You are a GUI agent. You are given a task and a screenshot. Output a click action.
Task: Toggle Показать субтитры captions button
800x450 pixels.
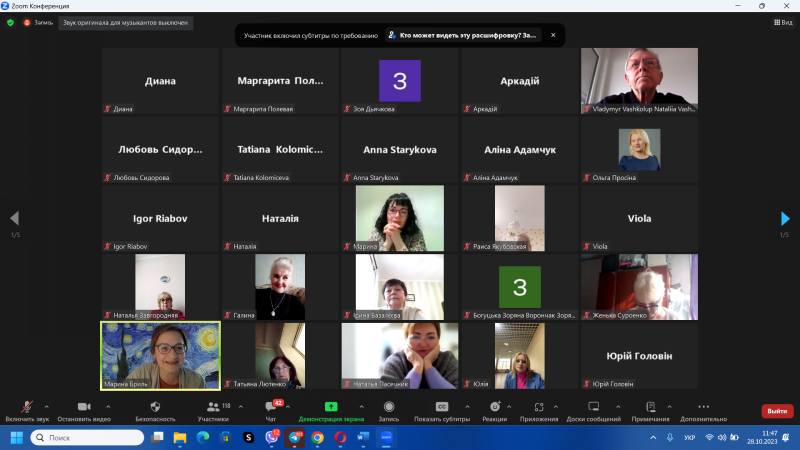(x=441, y=410)
